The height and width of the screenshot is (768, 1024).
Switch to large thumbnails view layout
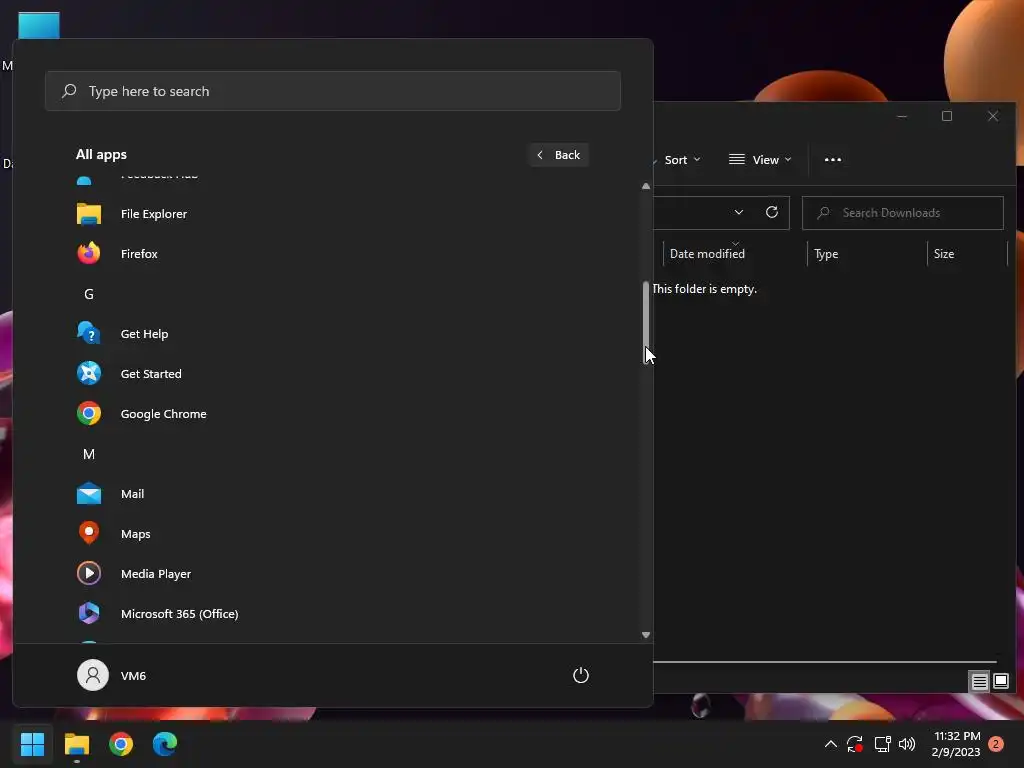point(1001,682)
